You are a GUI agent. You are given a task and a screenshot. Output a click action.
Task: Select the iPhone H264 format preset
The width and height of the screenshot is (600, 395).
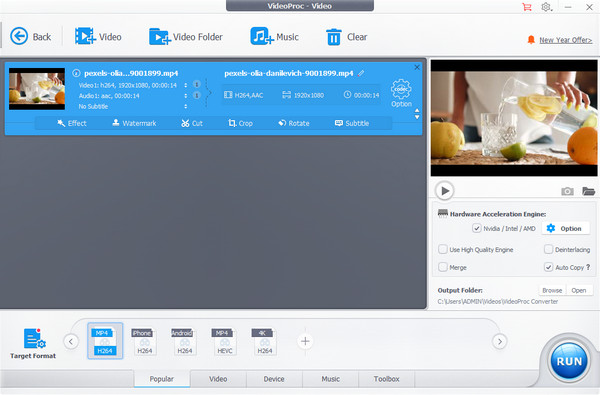point(144,341)
